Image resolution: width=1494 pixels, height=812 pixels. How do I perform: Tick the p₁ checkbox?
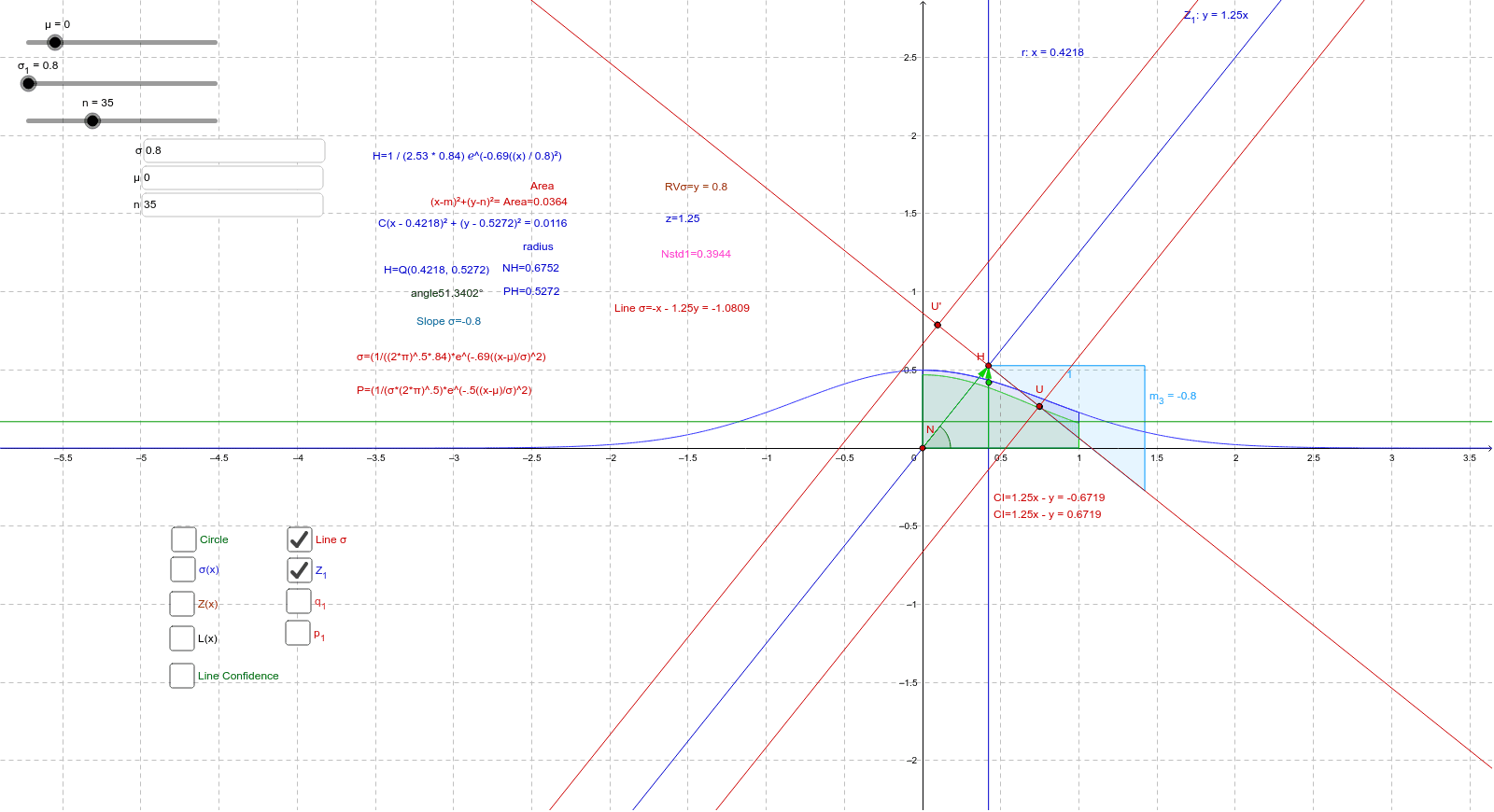pyautogui.click(x=298, y=633)
